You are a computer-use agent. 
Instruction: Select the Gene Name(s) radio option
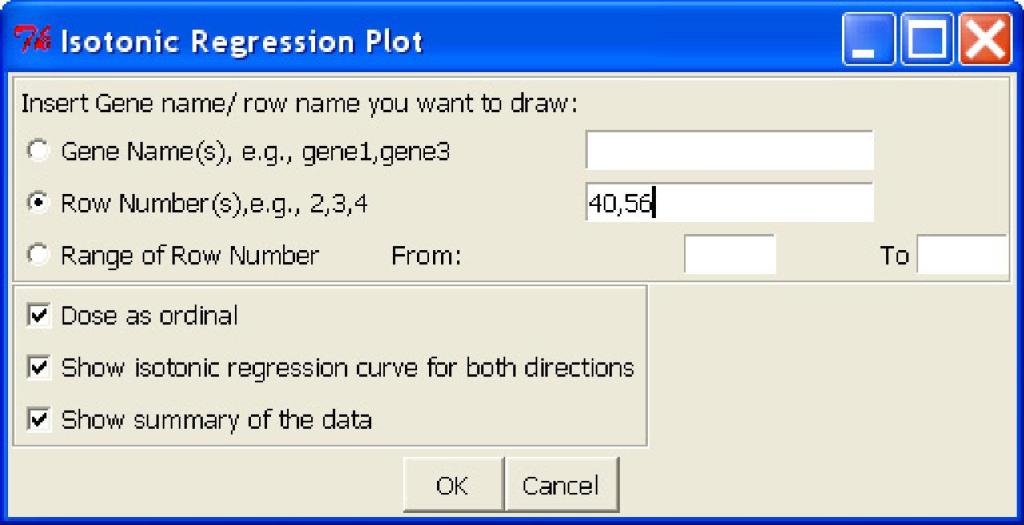click(x=38, y=151)
